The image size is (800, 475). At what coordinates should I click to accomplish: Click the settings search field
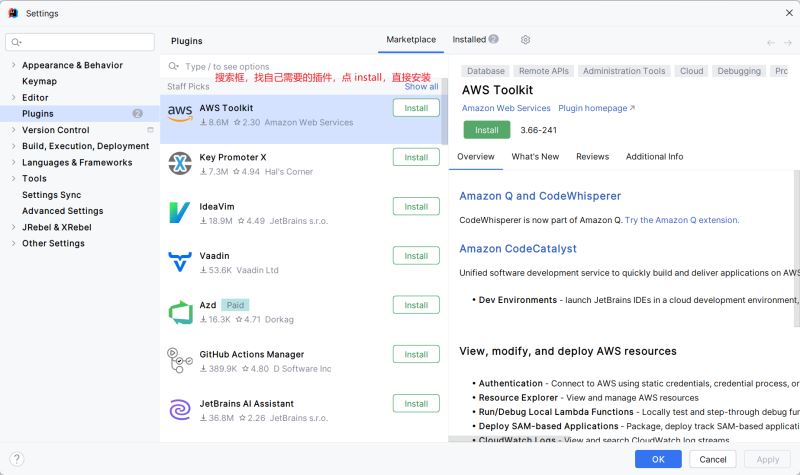click(x=80, y=42)
